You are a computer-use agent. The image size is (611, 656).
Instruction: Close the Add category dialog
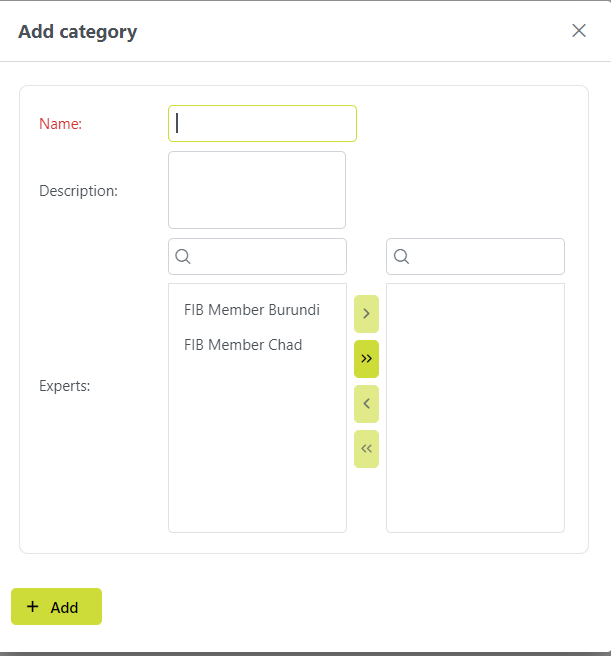[578, 31]
